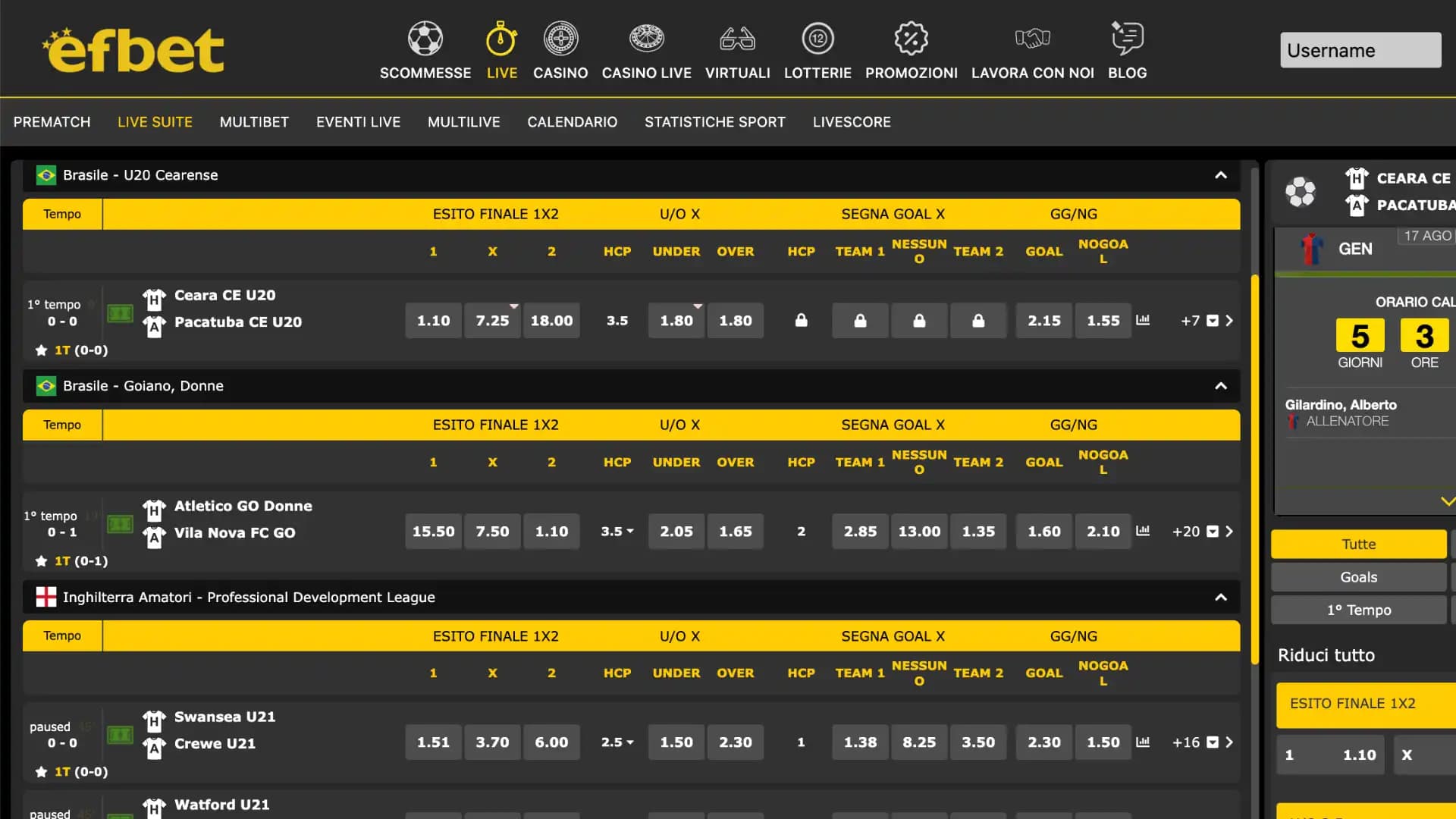Toggle star for Swansea U21 match
1456x819 pixels.
point(41,772)
